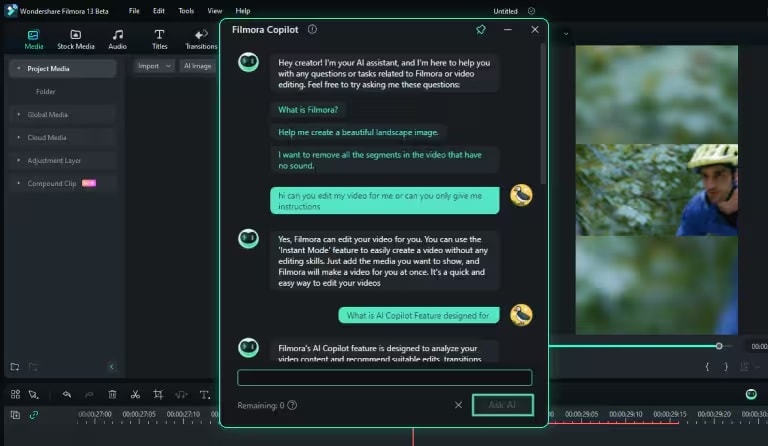This screenshot has width=768, height=446.
Task: Click the Copilot robot avatar beside the greeting
Action: [x=248, y=62]
